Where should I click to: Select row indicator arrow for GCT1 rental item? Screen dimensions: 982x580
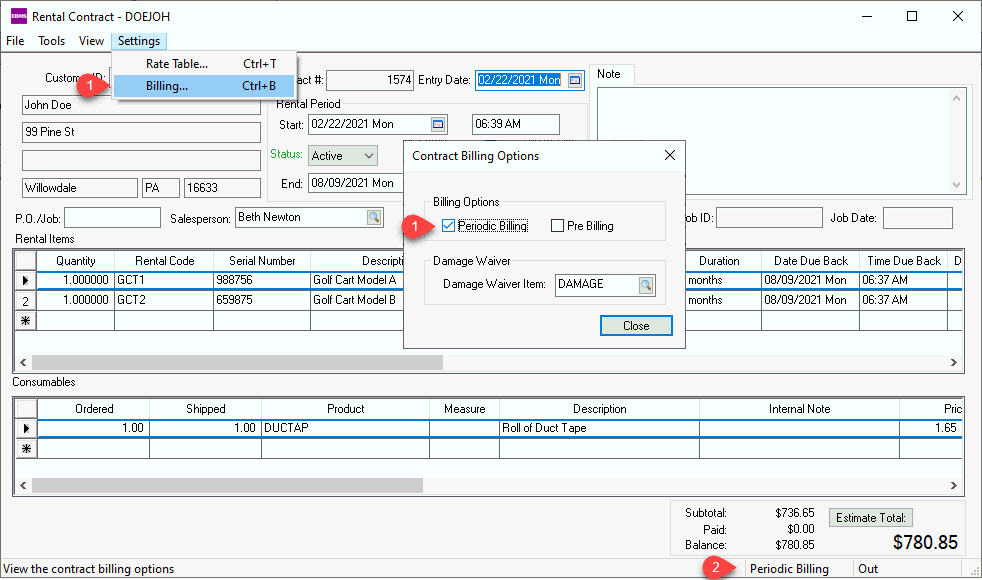(x=25, y=280)
